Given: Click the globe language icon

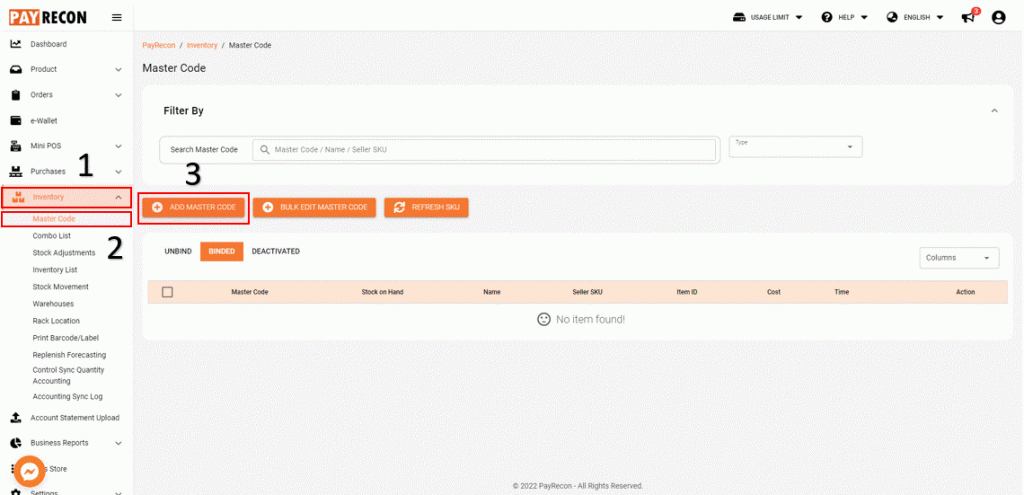Looking at the screenshot, I should click(x=892, y=18).
